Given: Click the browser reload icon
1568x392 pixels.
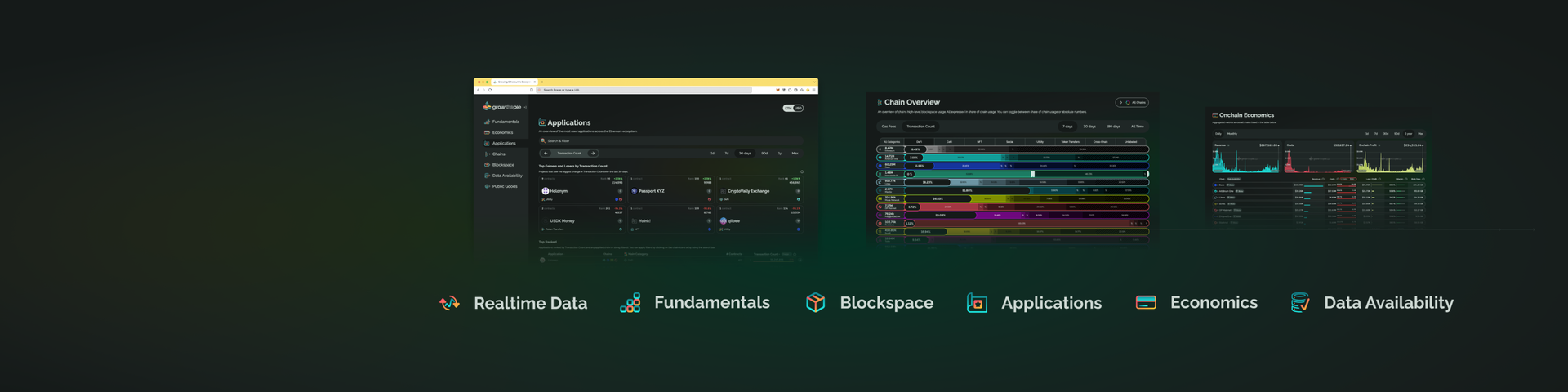Looking at the screenshot, I should [x=490, y=90].
